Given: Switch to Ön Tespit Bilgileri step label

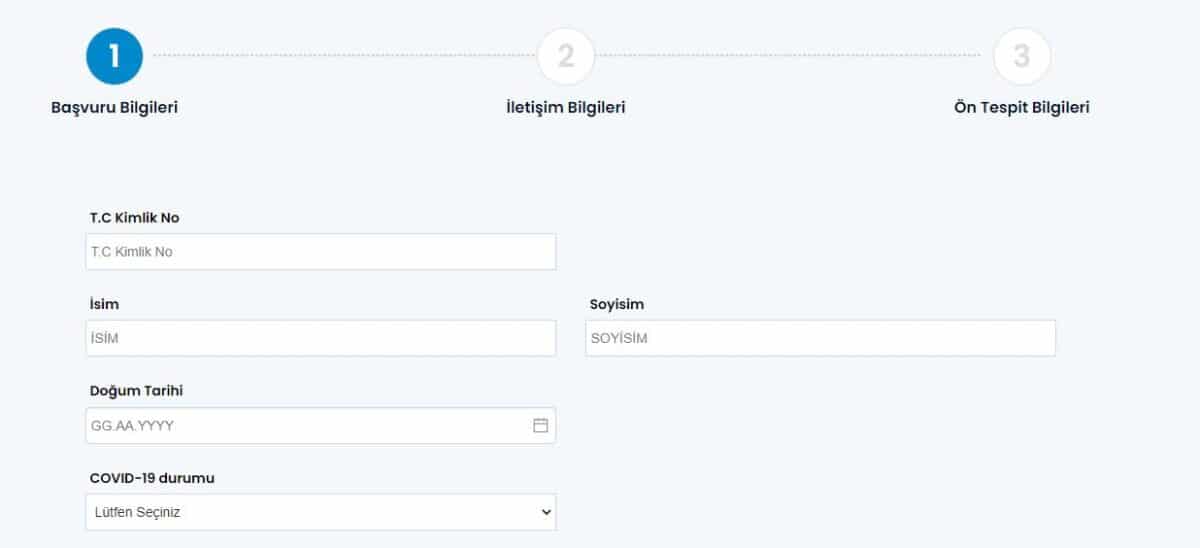Looking at the screenshot, I should tap(1021, 108).
